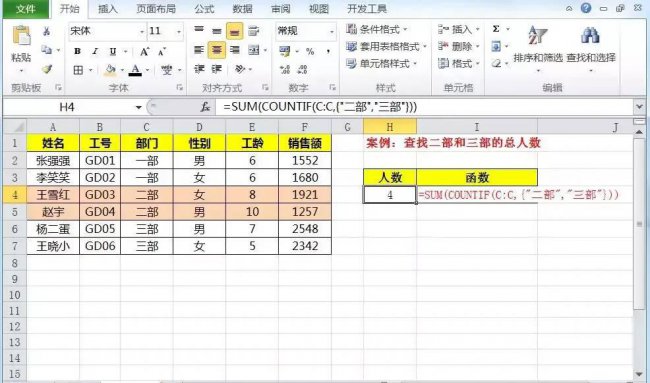
Task: Toggle underline formatting
Action: 113,51
